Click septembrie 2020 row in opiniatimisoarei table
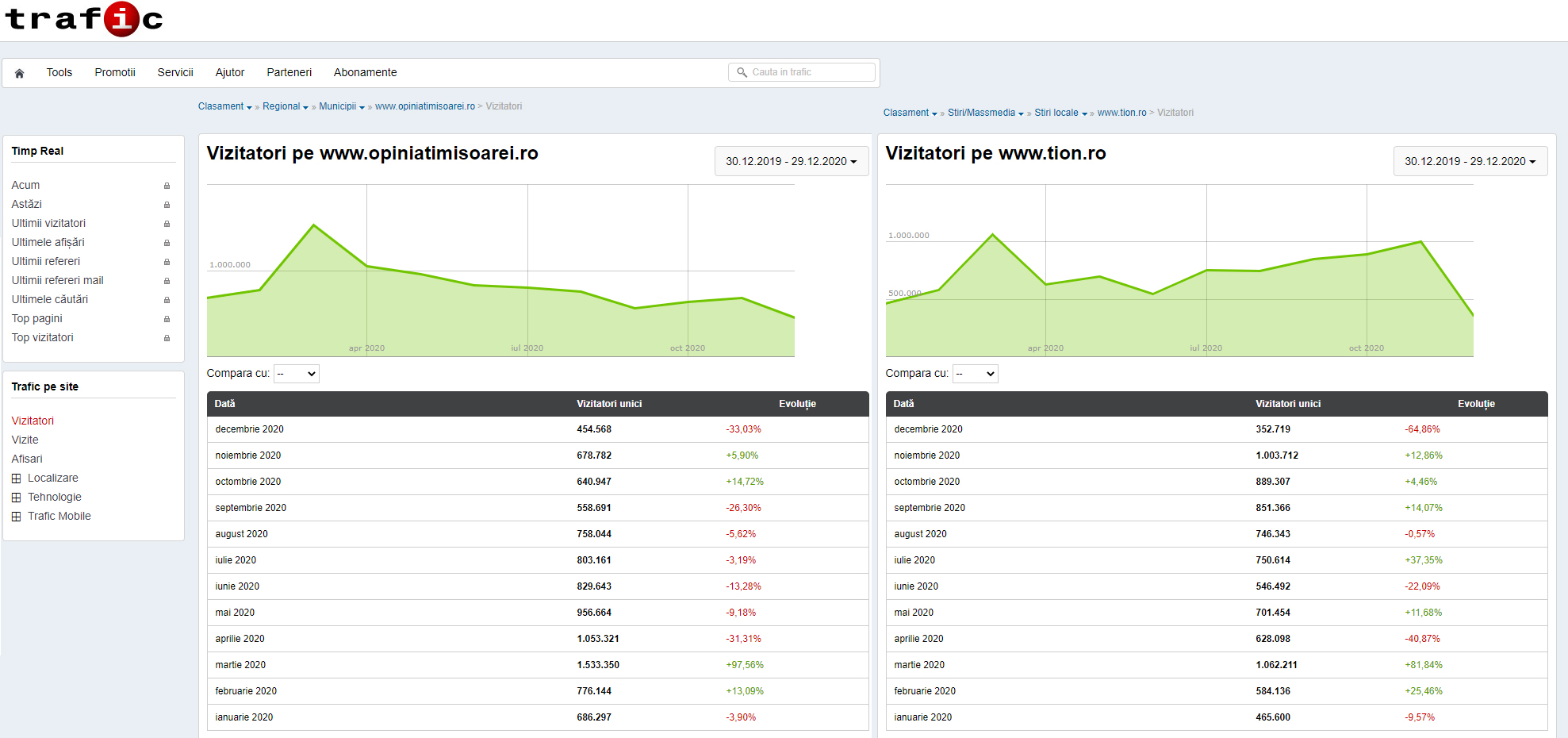The height and width of the screenshot is (738, 1568). 538,508
